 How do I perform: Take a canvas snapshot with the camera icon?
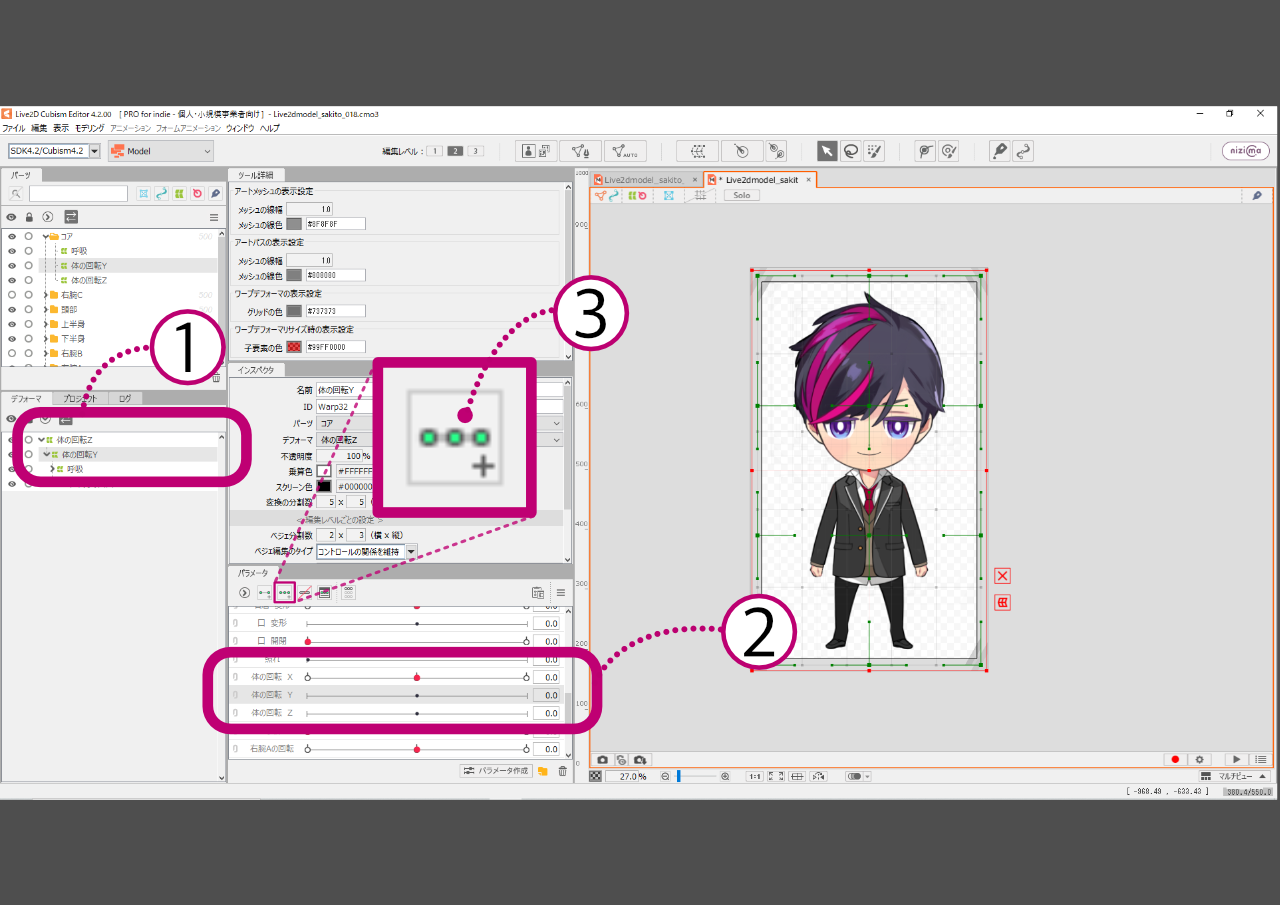coord(603,760)
